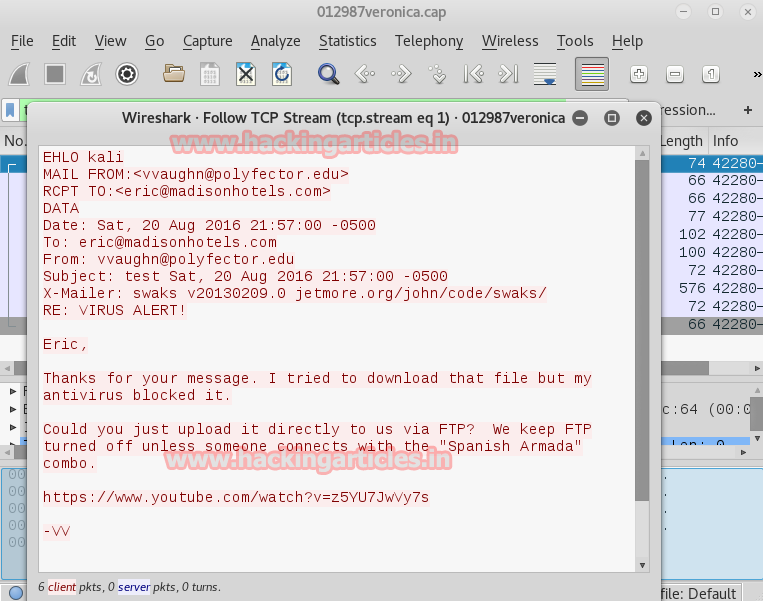Open expert information status bar circle
The width and height of the screenshot is (763, 601).
[16, 593]
